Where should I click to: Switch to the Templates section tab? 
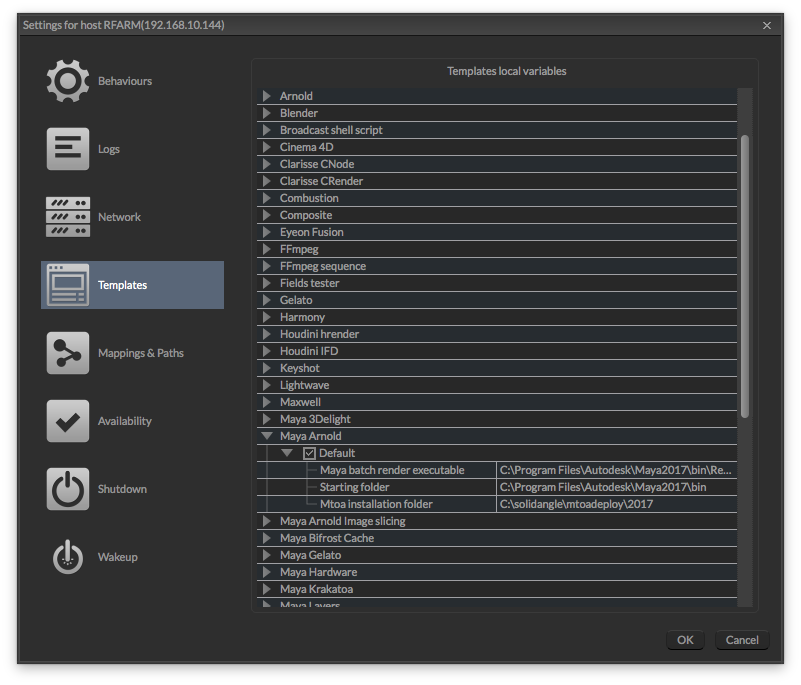coord(122,285)
